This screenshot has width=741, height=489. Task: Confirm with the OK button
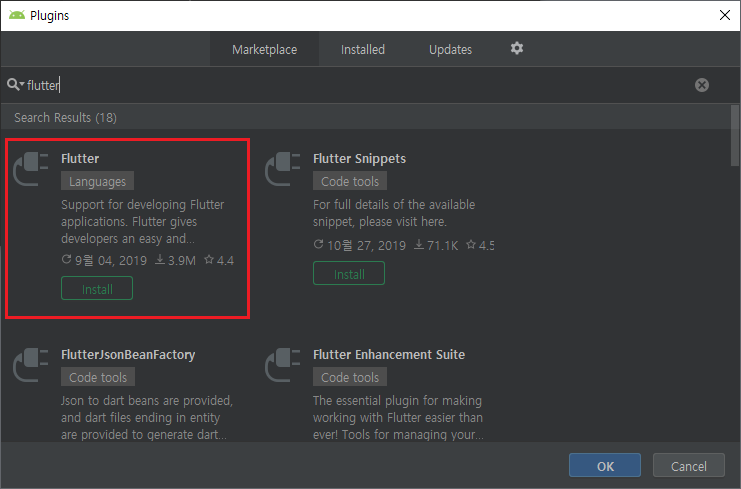(605, 466)
